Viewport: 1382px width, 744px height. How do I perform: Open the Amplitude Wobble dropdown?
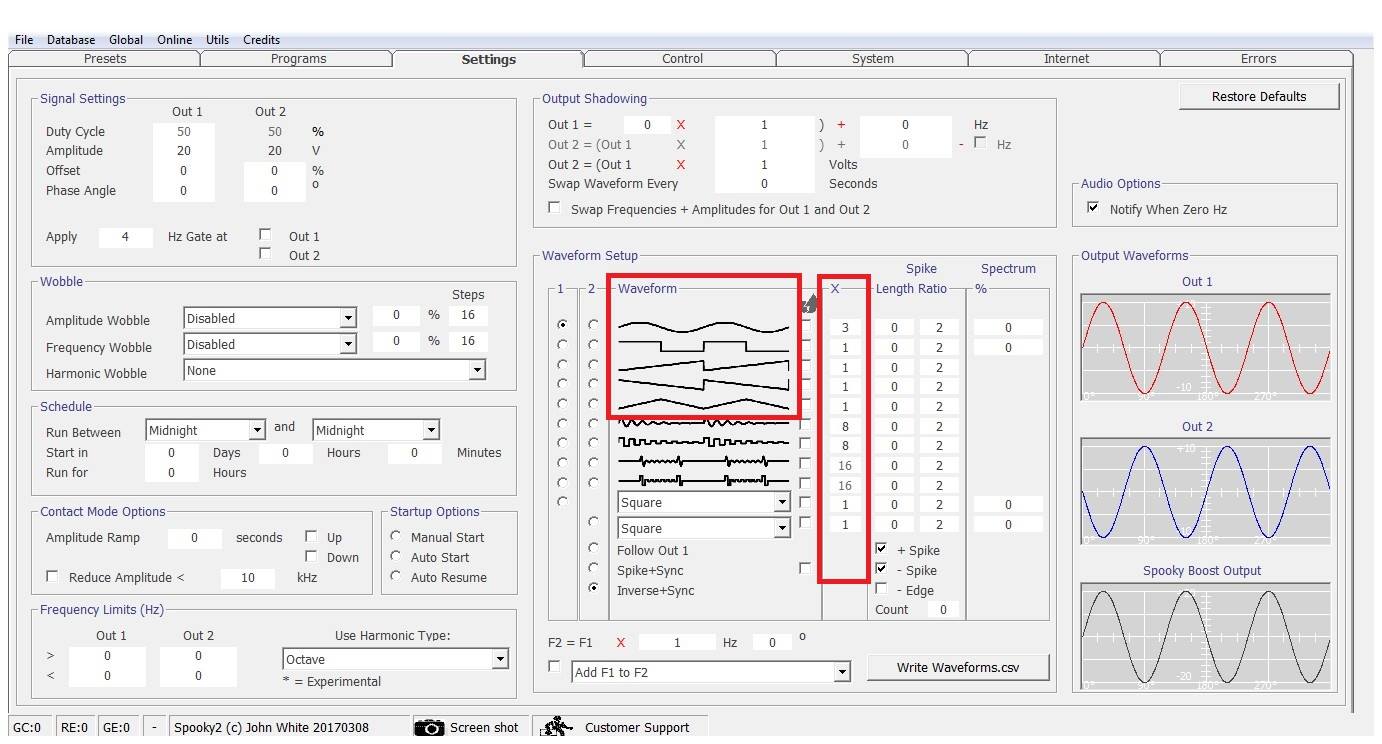click(x=347, y=319)
